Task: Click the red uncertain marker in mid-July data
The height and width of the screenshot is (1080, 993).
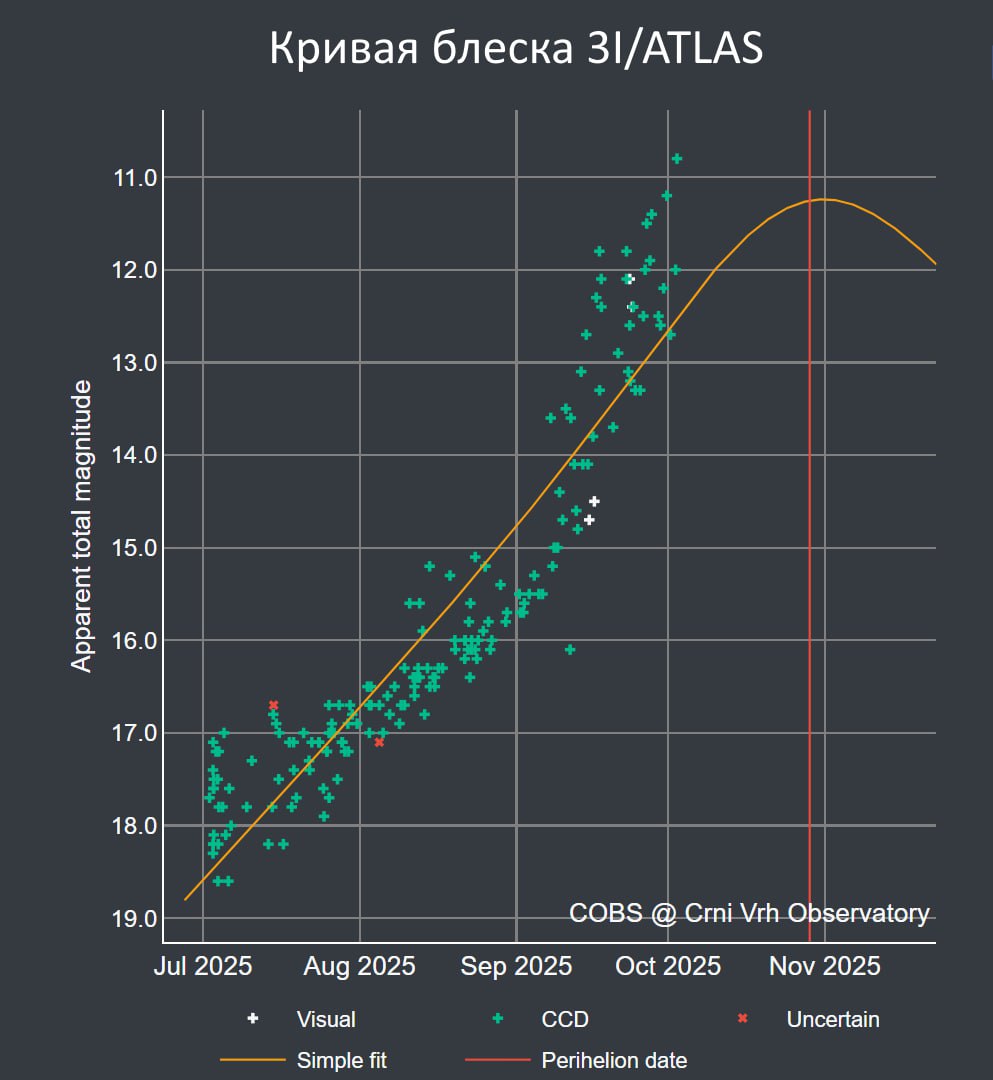Action: point(273,705)
